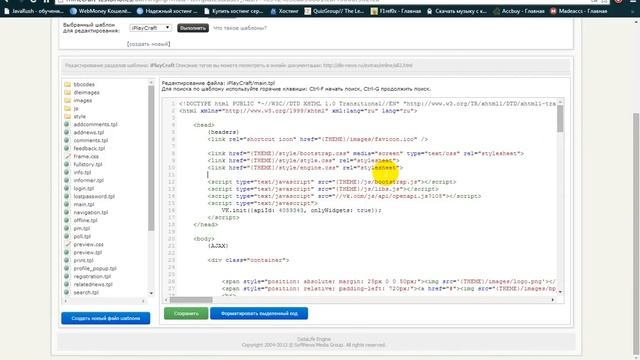Open the dleimages folder icon
This screenshot has width=640, height=360.
tap(67, 93)
